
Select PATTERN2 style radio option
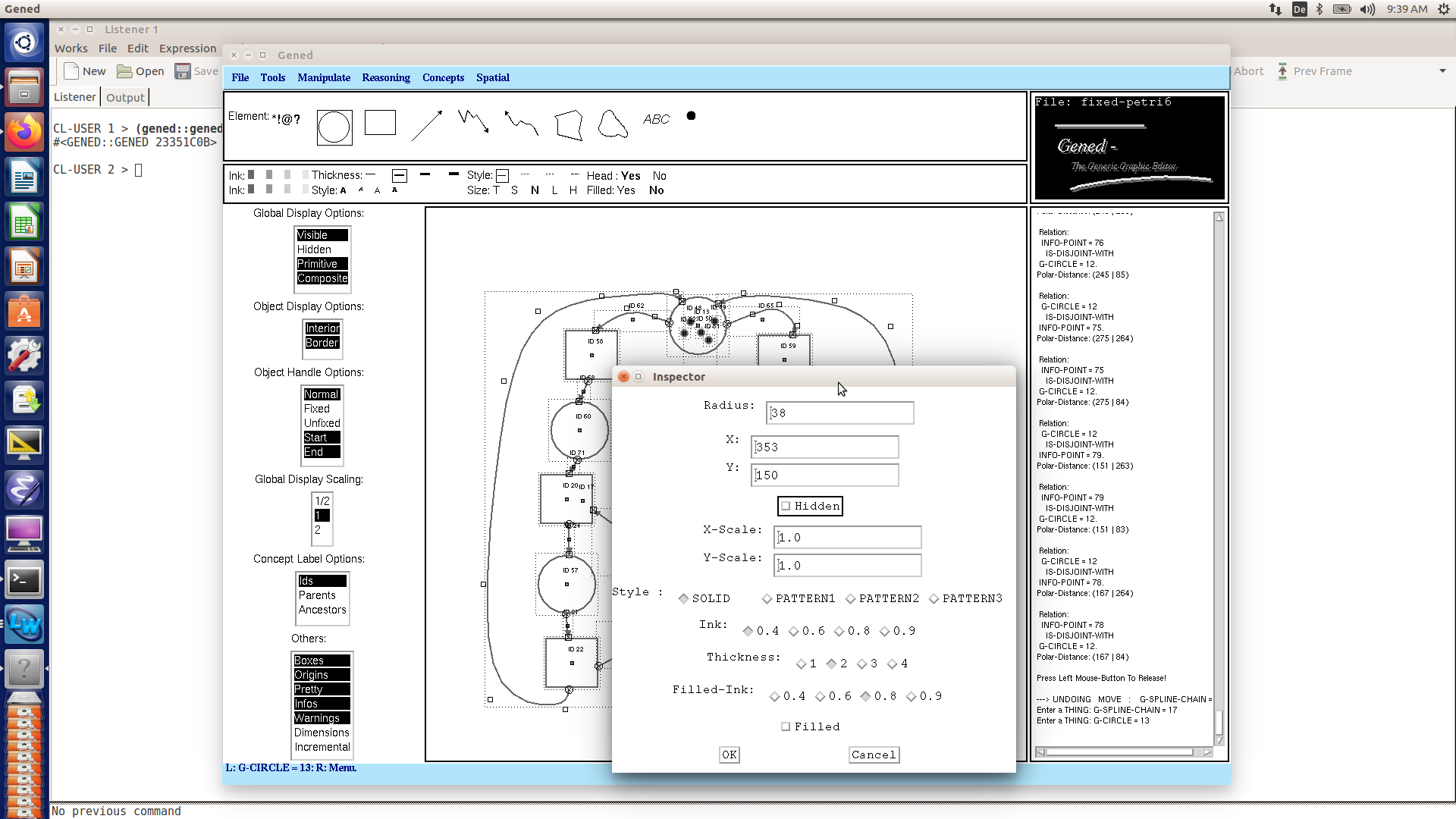pos(851,599)
